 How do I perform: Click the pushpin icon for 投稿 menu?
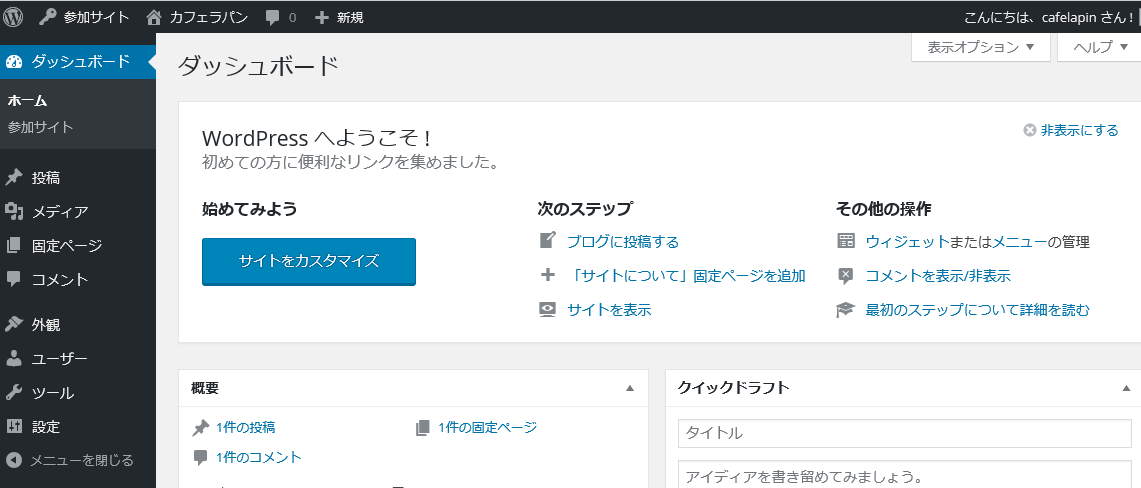(x=14, y=178)
